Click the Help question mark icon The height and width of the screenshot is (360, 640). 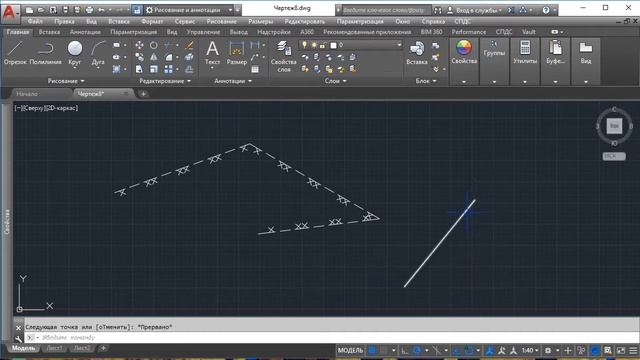coord(546,10)
